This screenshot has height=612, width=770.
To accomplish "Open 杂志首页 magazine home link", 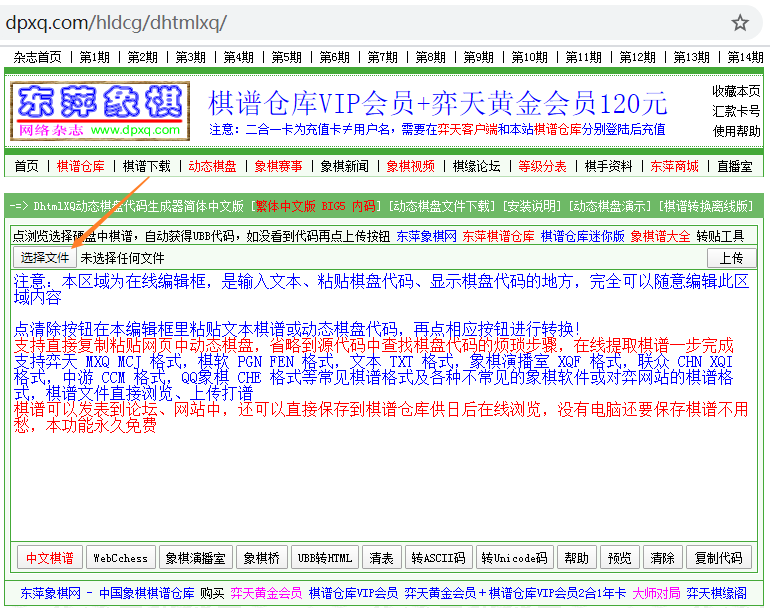I will click(x=37, y=57).
